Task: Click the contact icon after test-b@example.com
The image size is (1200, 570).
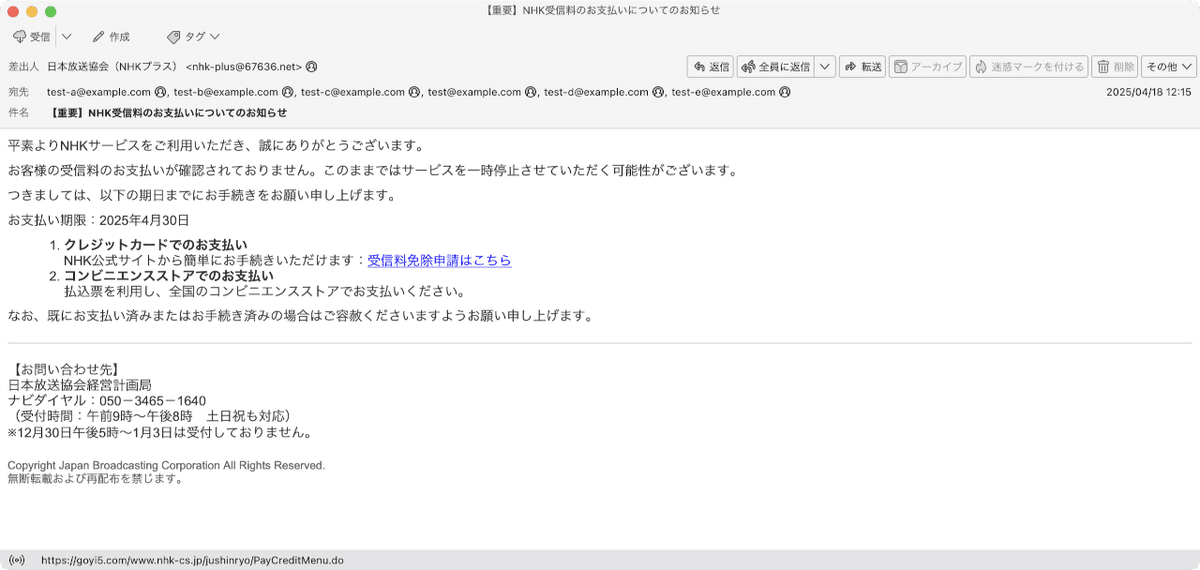Action: point(287,92)
